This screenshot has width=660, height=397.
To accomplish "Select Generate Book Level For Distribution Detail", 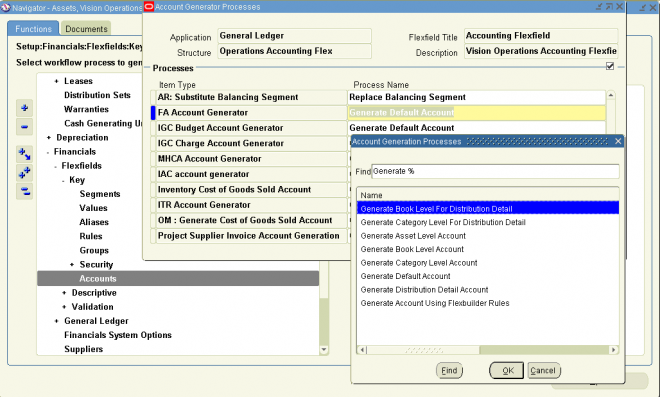I will 487,209.
